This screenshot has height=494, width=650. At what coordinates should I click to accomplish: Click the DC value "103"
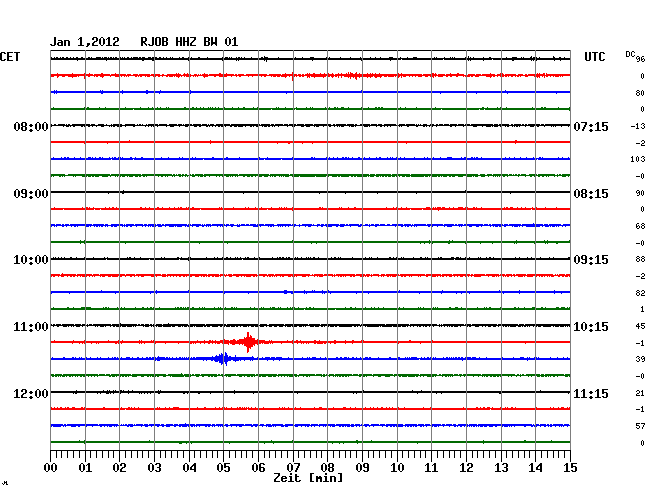(638, 159)
